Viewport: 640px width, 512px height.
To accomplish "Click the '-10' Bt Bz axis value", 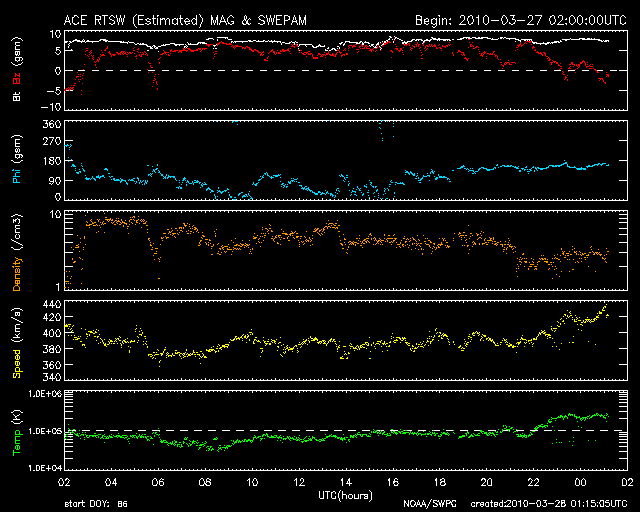I will (53, 107).
